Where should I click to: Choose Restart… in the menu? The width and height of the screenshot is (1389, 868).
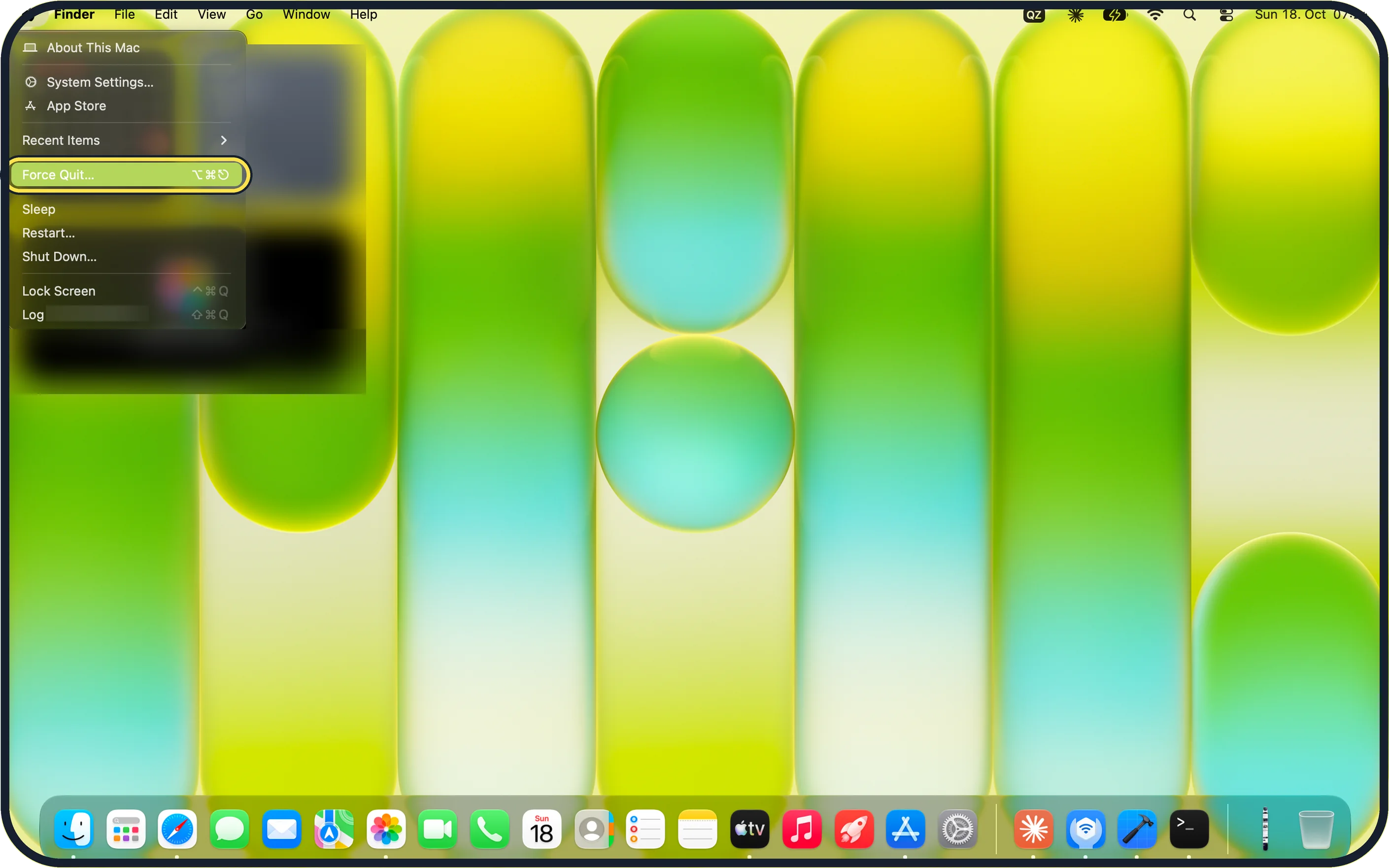tap(126, 233)
